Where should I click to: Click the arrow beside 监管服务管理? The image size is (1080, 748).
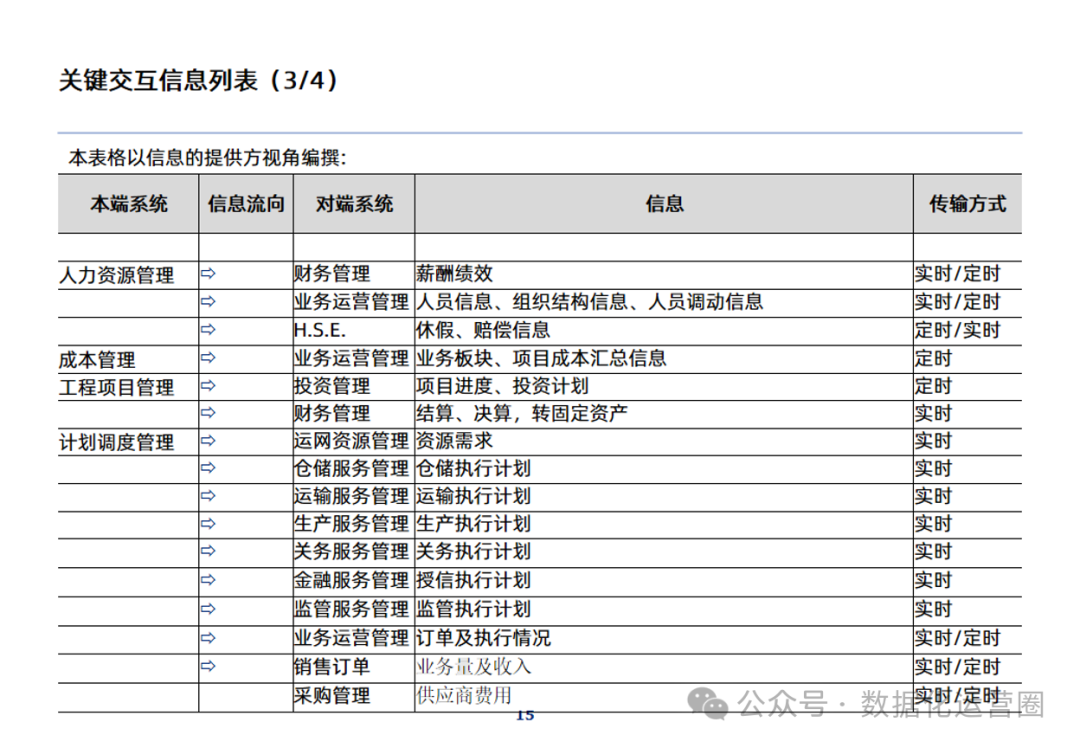pos(208,609)
